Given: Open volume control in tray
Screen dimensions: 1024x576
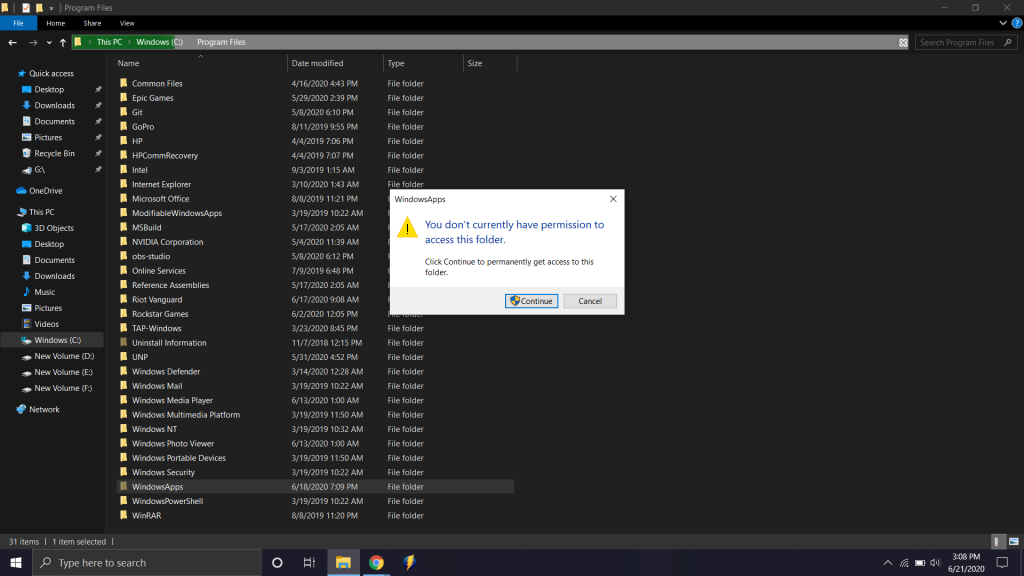Looking at the screenshot, I should click(x=935, y=563).
